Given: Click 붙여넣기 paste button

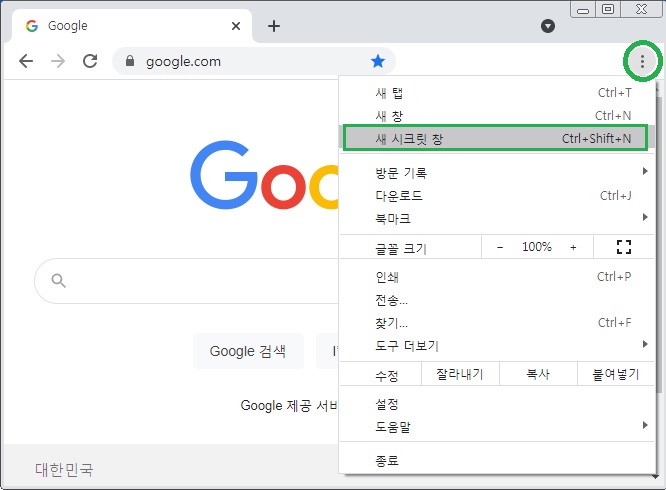Looking at the screenshot, I should click(616, 374).
